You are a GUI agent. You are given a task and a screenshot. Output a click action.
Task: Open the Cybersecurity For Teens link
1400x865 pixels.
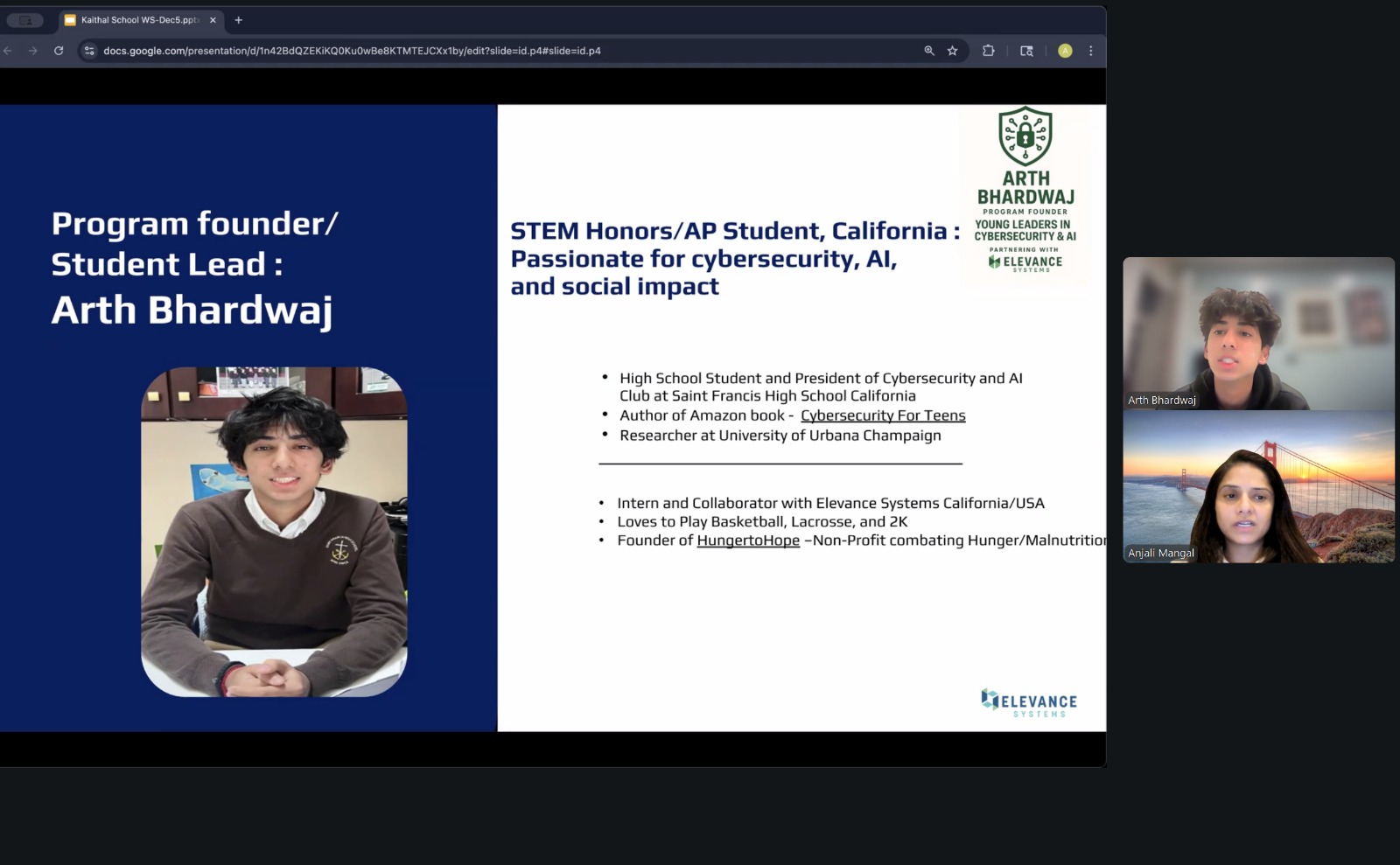pyautogui.click(x=883, y=415)
